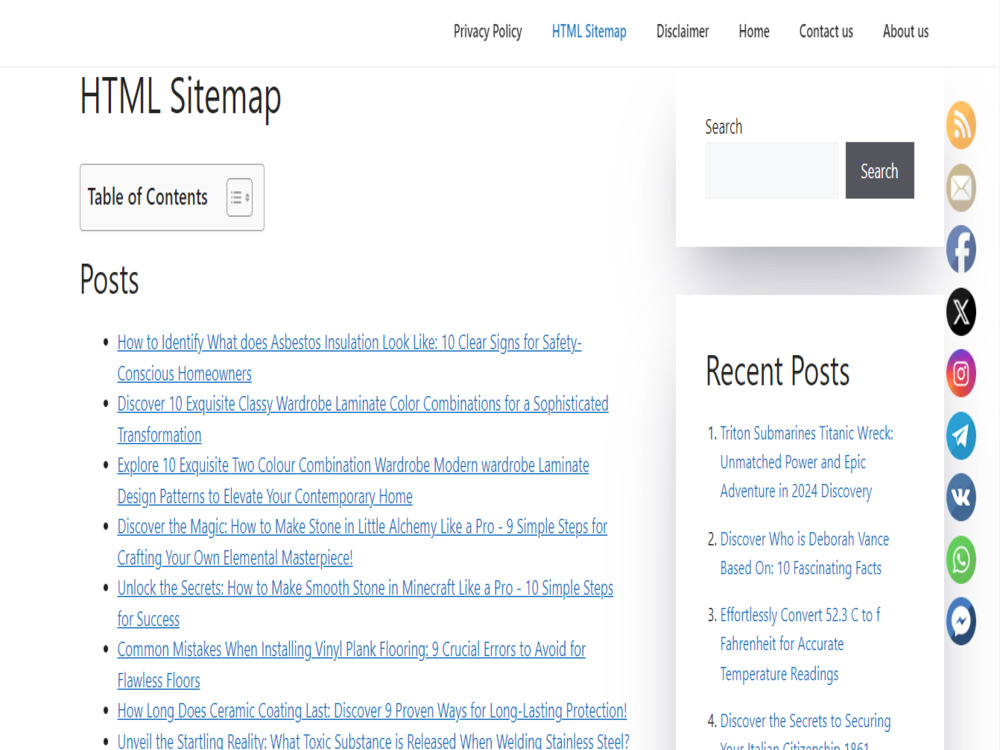
Task: Open Classy Wardrobe Laminate Color Combinations post
Action: click(x=362, y=420)
